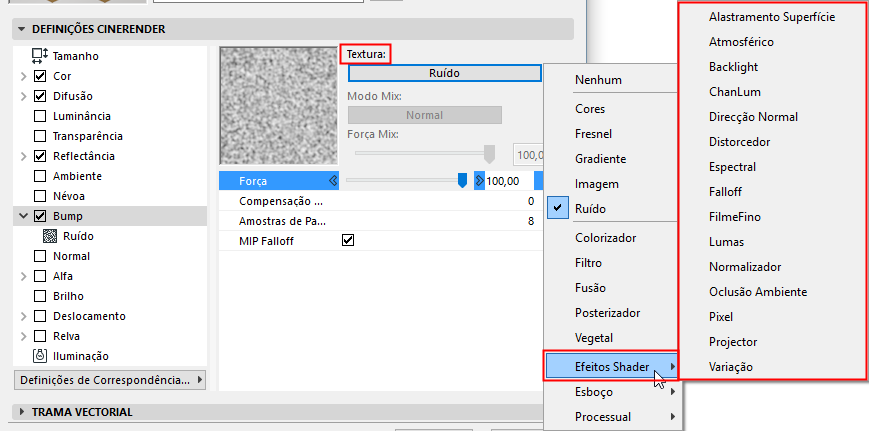Click the Força slider handle
The width and height of the screenshot is (869, 431).
click(462, 181)
